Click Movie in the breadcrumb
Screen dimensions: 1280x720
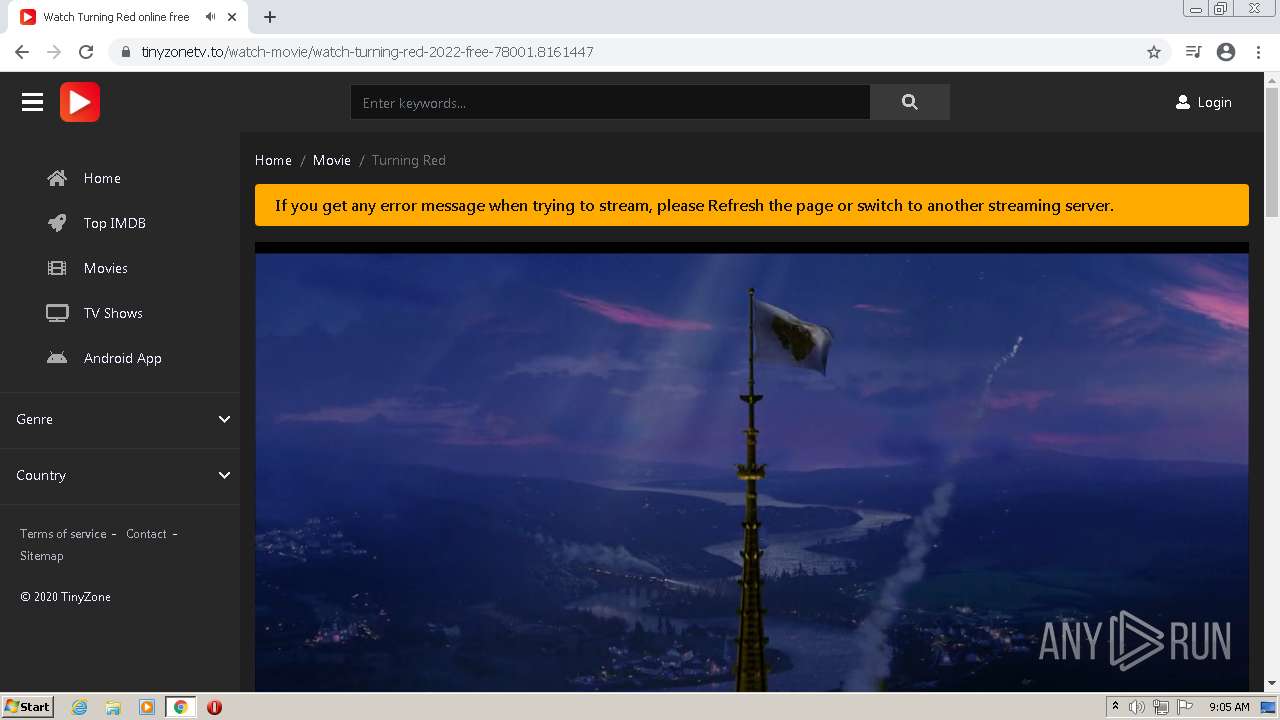coord(332,160)
